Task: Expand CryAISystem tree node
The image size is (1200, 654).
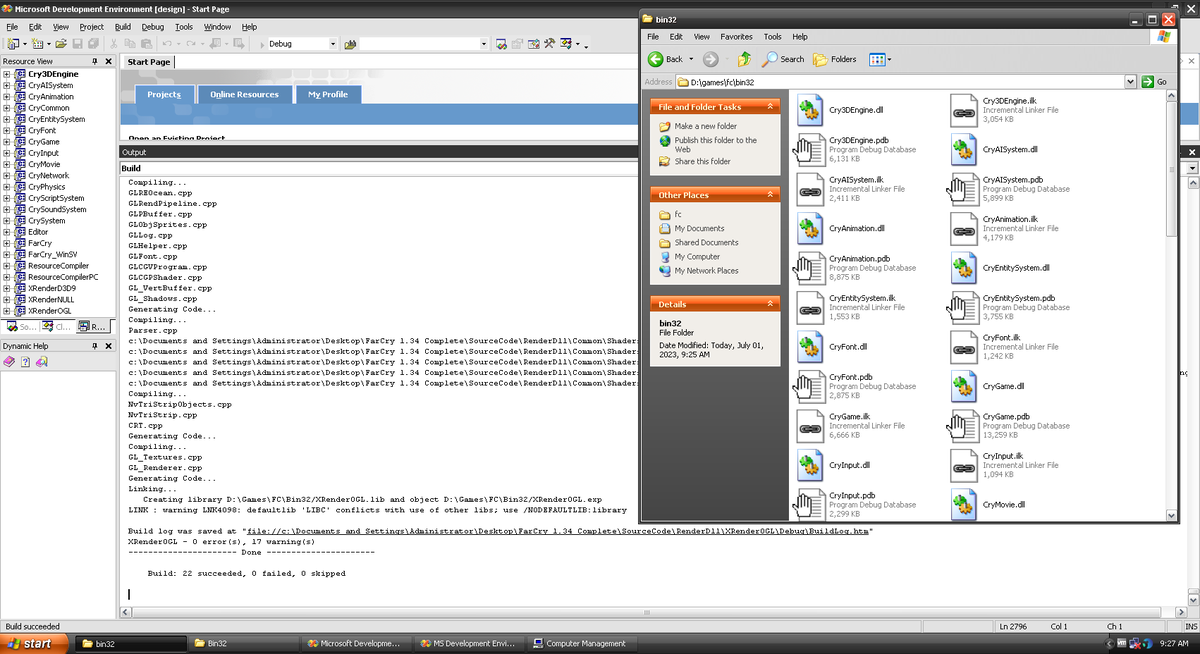Action: click(x=6, y=85)
